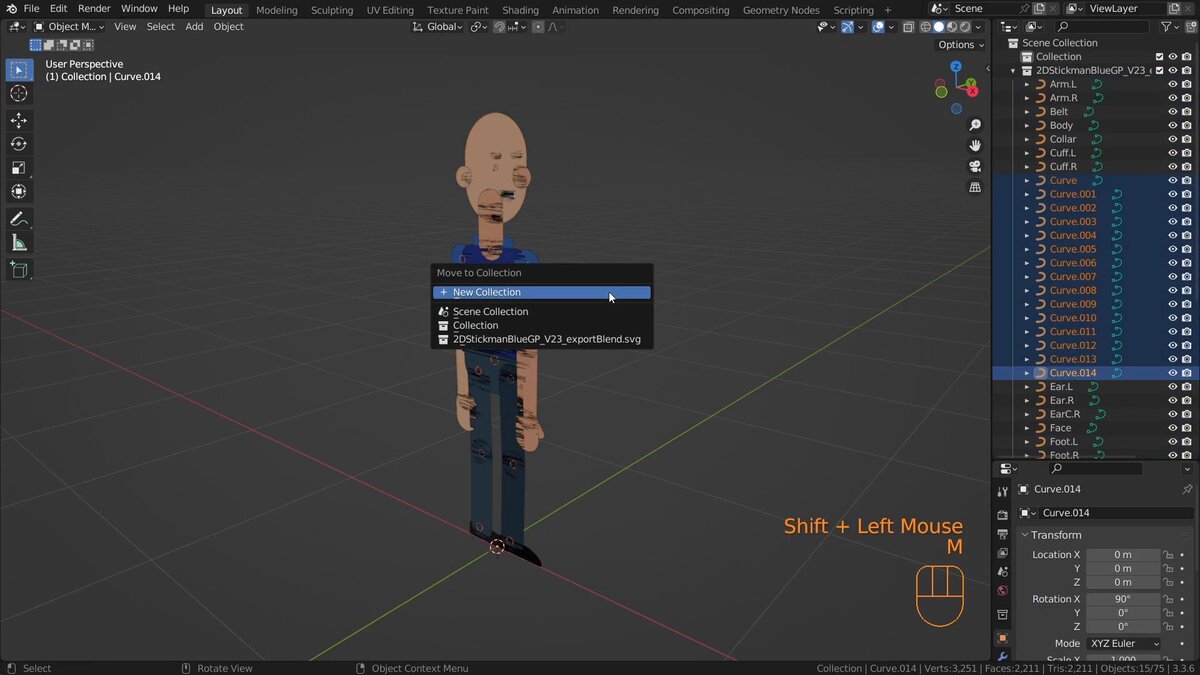Toggle visibility of Face object
The width and height of the screenshot is (1200, 675).
pos(1173,428)
